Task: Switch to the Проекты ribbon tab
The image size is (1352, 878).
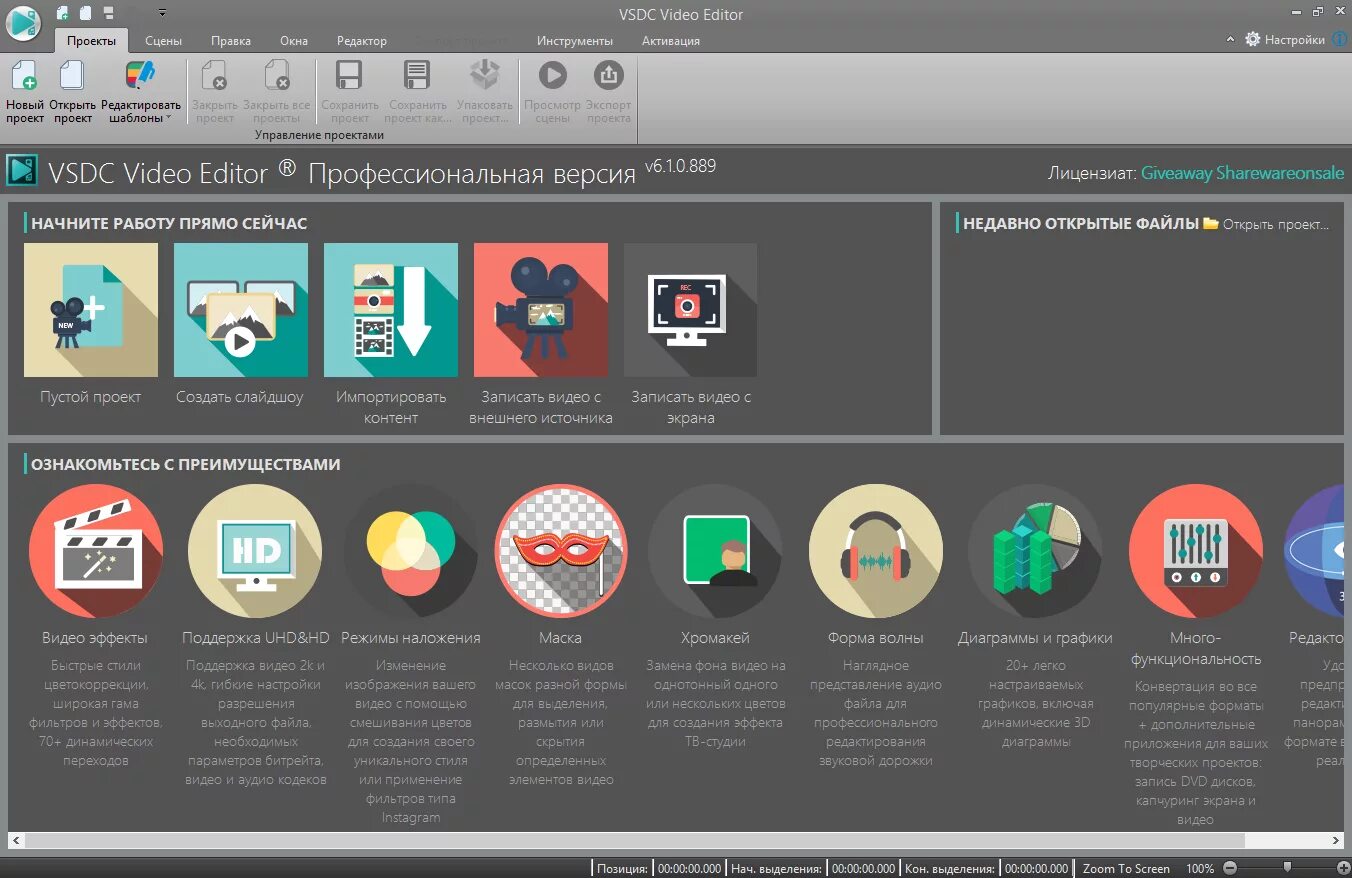Action: [x=91, y=41]
